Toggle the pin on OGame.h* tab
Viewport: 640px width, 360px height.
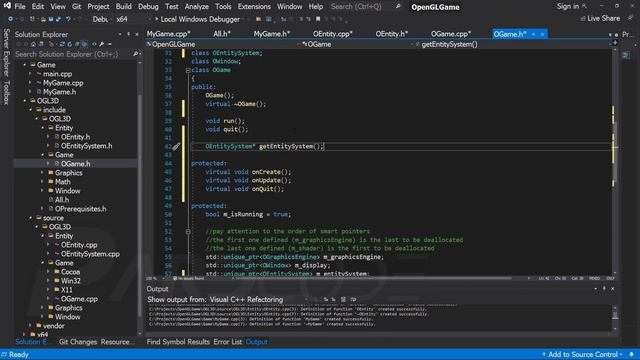click(x=533, y=34)
